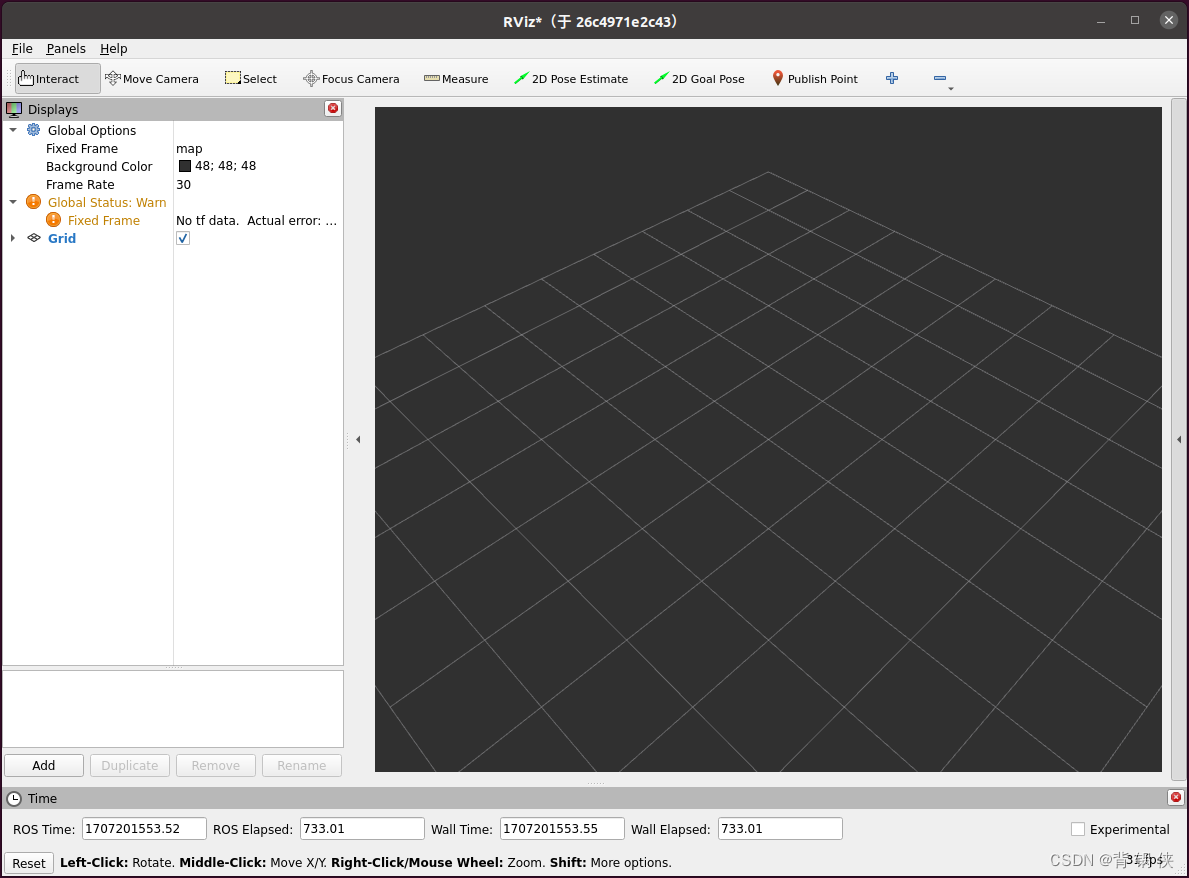
Task: Click the right vertical scrollbar
Action: (x=1178, y=439)
